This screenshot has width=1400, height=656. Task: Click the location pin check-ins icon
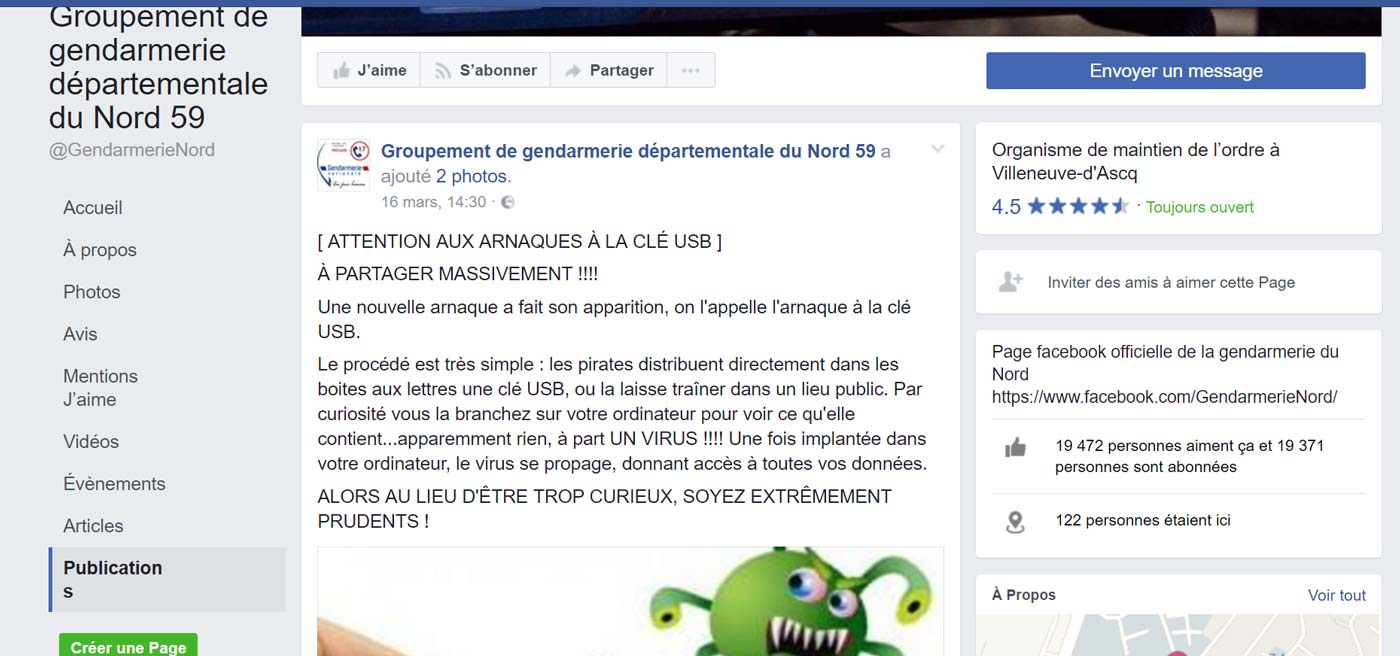click(1015, 521)
